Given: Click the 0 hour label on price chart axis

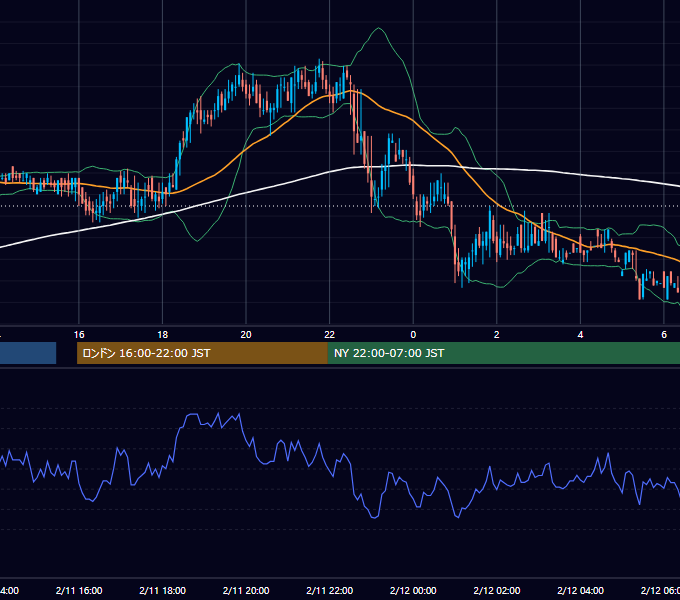Looking at the screenshot, I should 413,335.
